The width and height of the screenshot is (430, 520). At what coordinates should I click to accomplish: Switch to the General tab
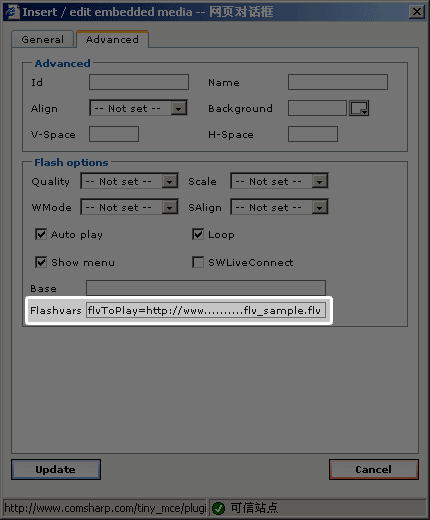[43, 39]
